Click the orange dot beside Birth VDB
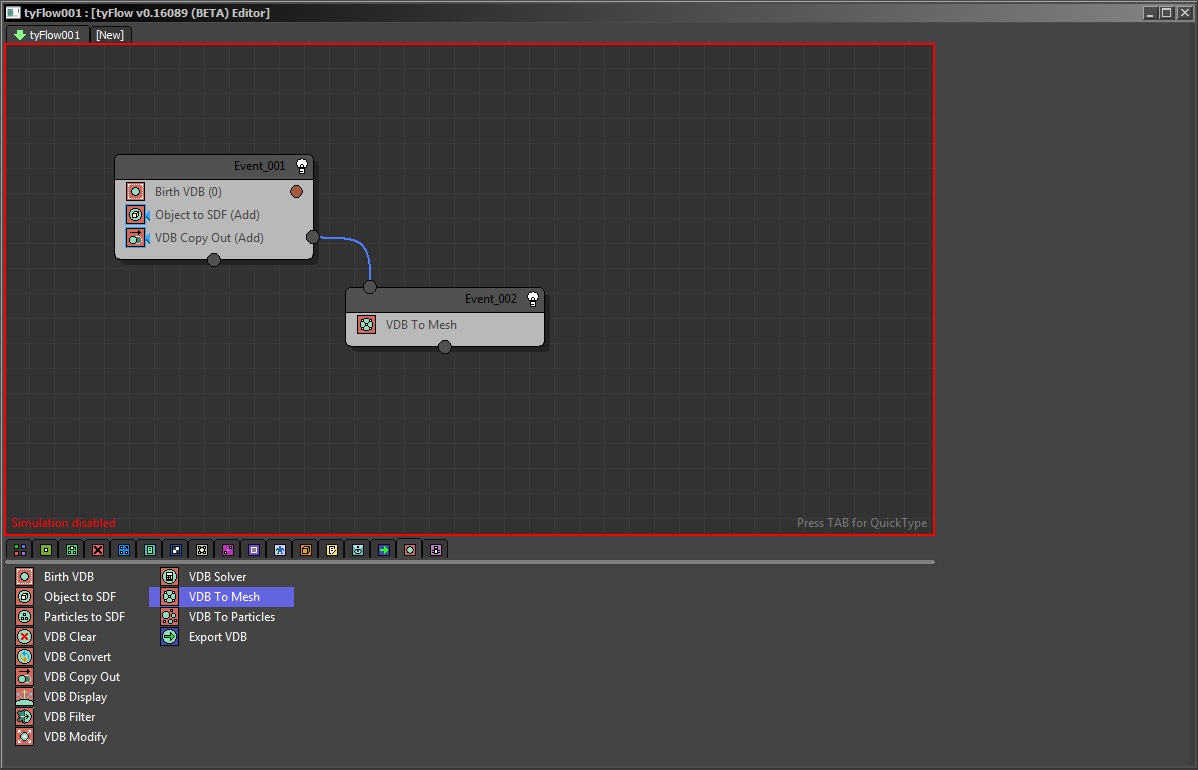 coord(296,191)
